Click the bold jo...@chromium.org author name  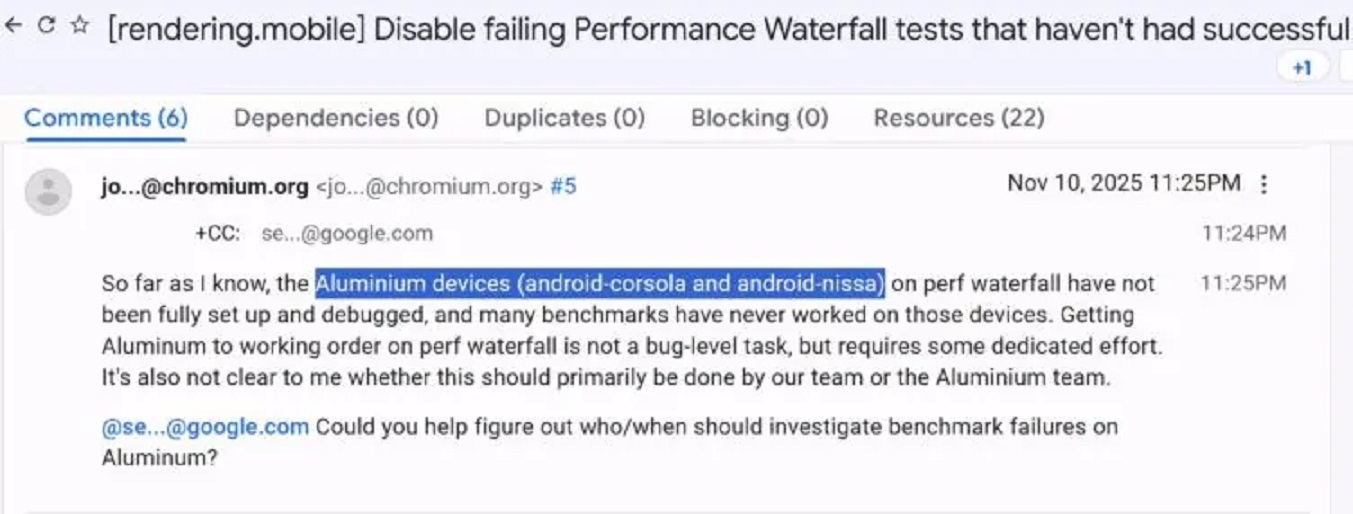(x=205, y=185)
